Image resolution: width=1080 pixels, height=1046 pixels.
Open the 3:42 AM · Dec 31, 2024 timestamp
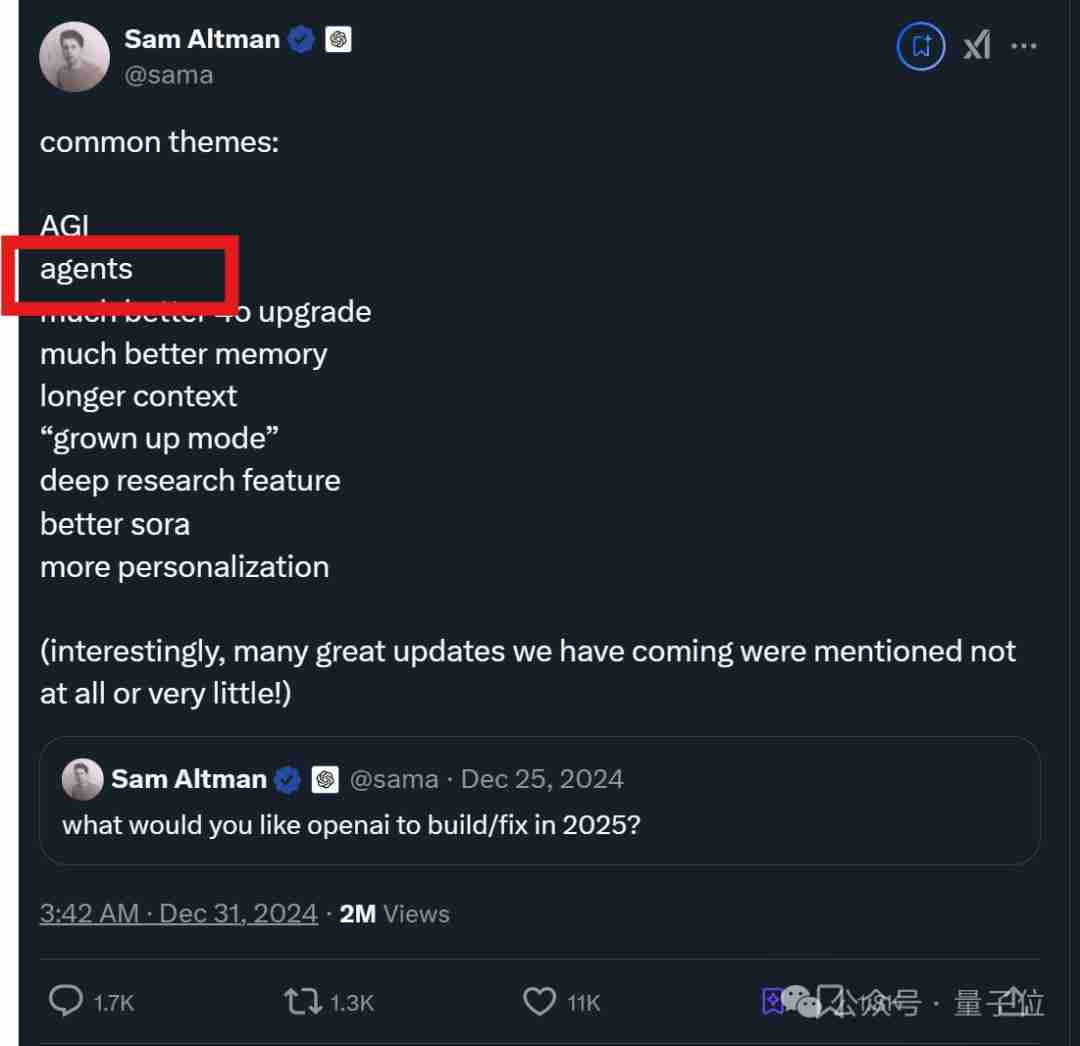pyautogui.click(x=178, y=913)
